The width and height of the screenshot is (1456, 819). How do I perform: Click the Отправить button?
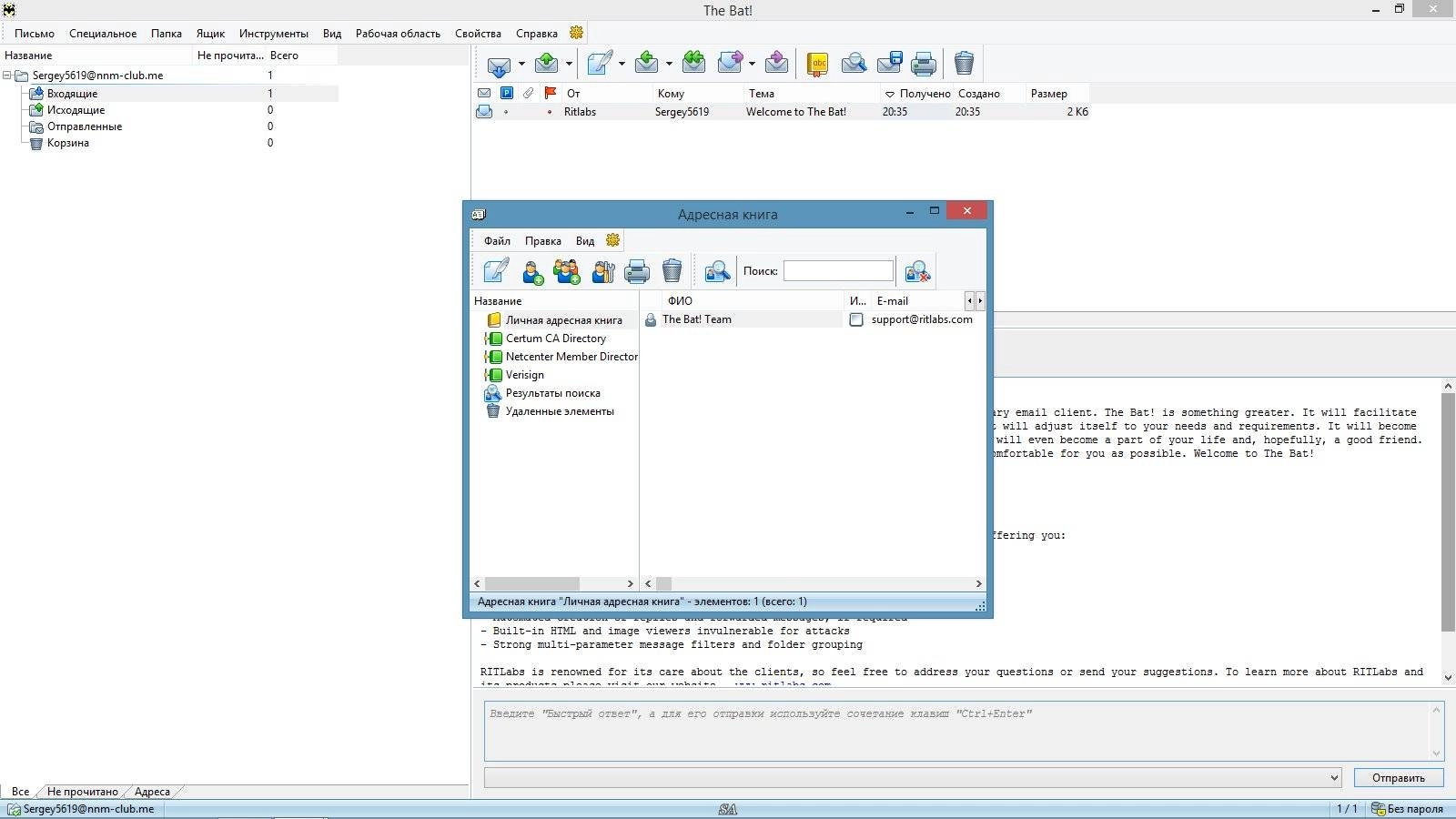(1399, 778)
